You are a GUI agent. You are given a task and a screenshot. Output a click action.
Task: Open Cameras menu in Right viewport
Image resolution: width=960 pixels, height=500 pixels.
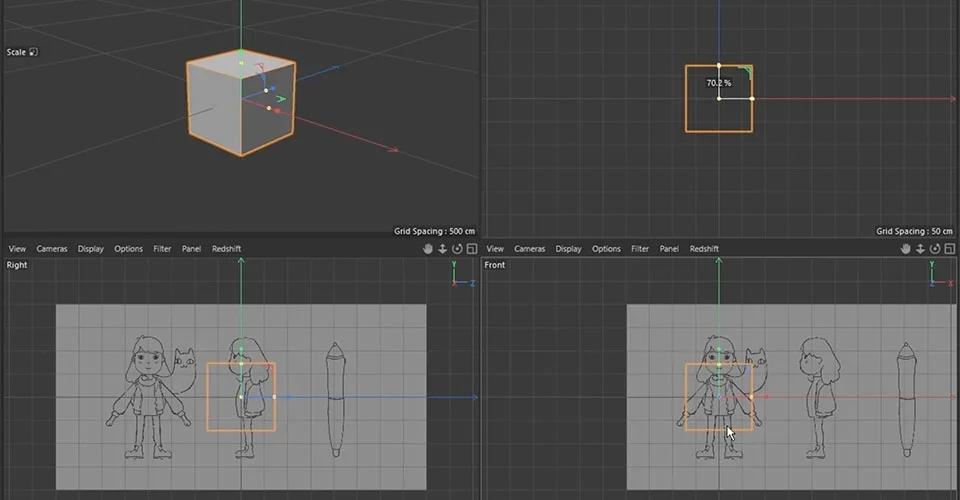pos(51,248)
